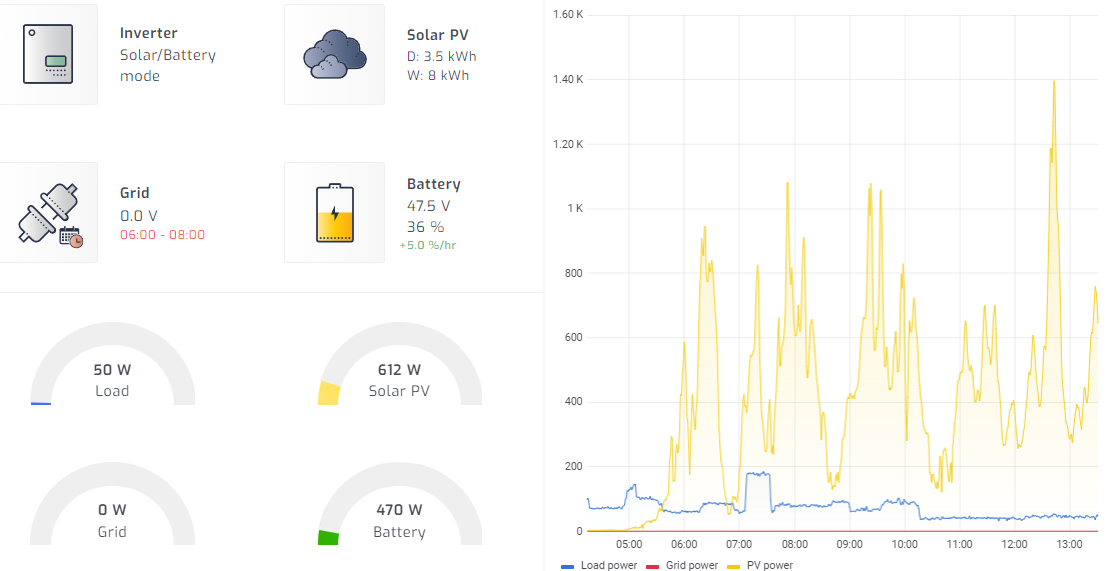Click the PV power peak near 12:45
Screen dimensions: 1110x571
point(1054,82)
